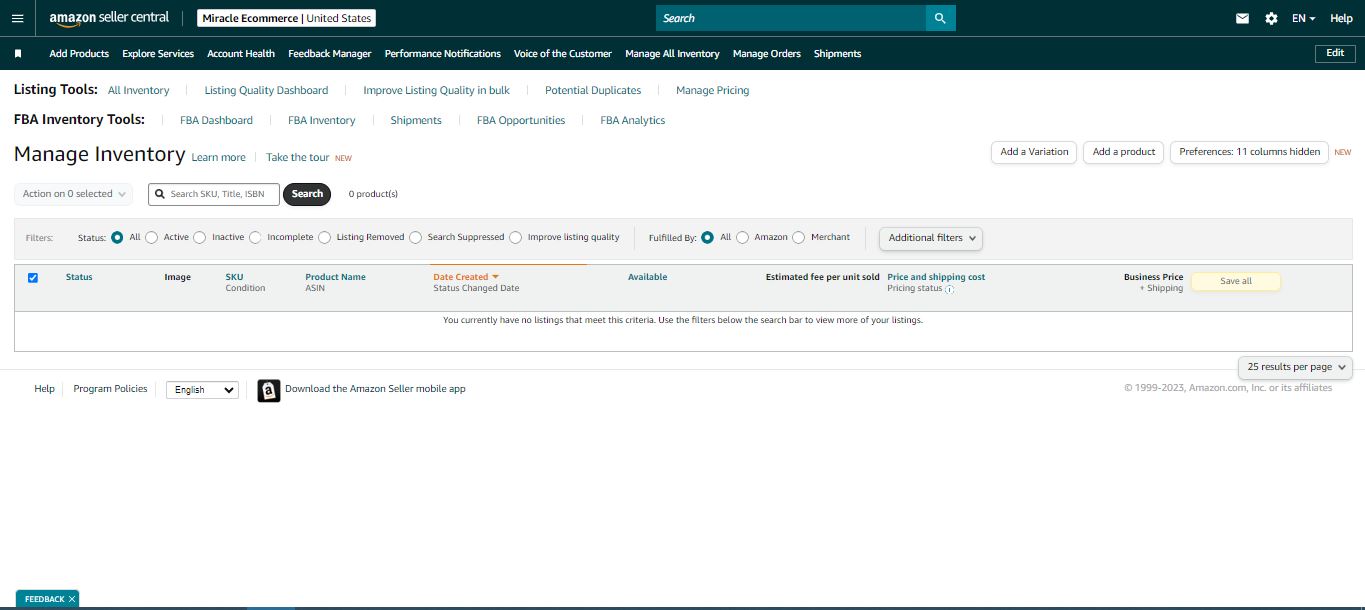
Task: Select the Incomplete status filter
Action: click(255, 238)
